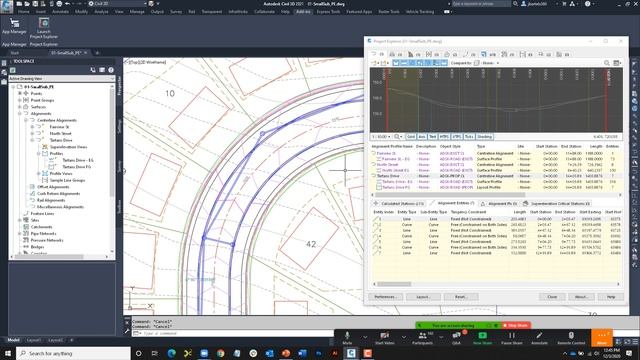Open Windows Start menu
The image size is (640, 360).
click(8, 353)
